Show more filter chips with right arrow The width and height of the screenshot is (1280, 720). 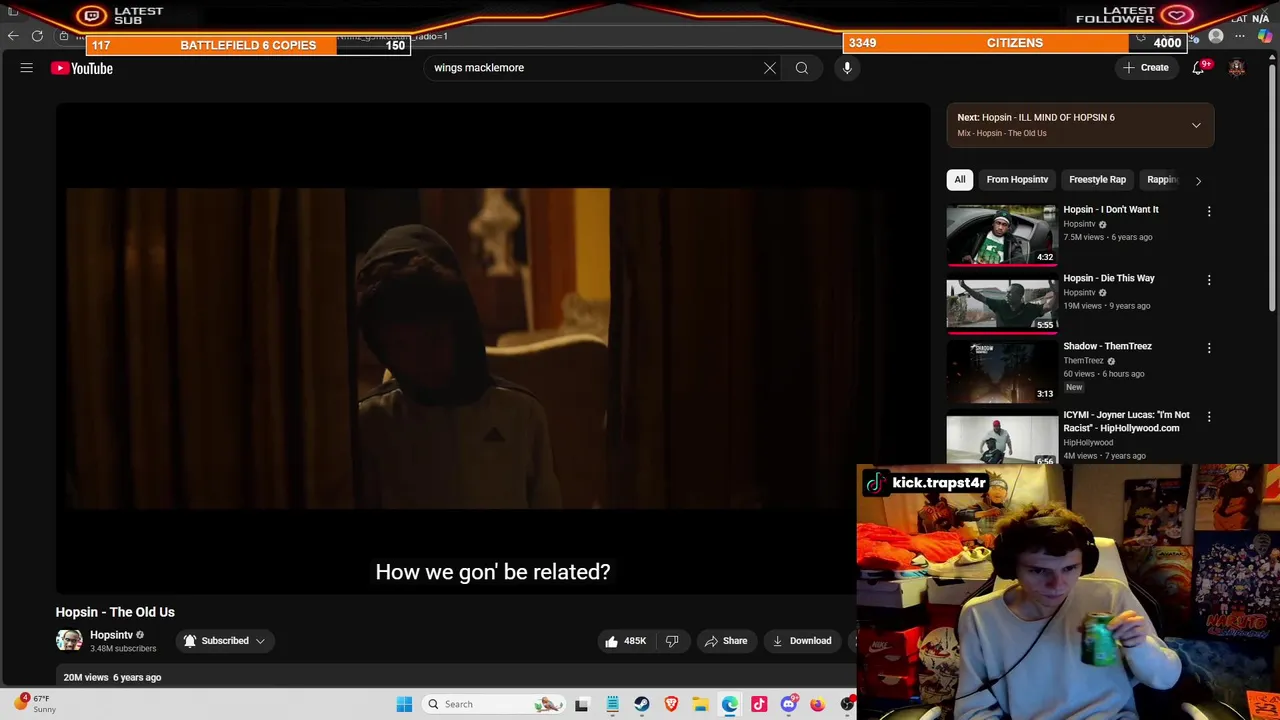[x=1198, y=180]
